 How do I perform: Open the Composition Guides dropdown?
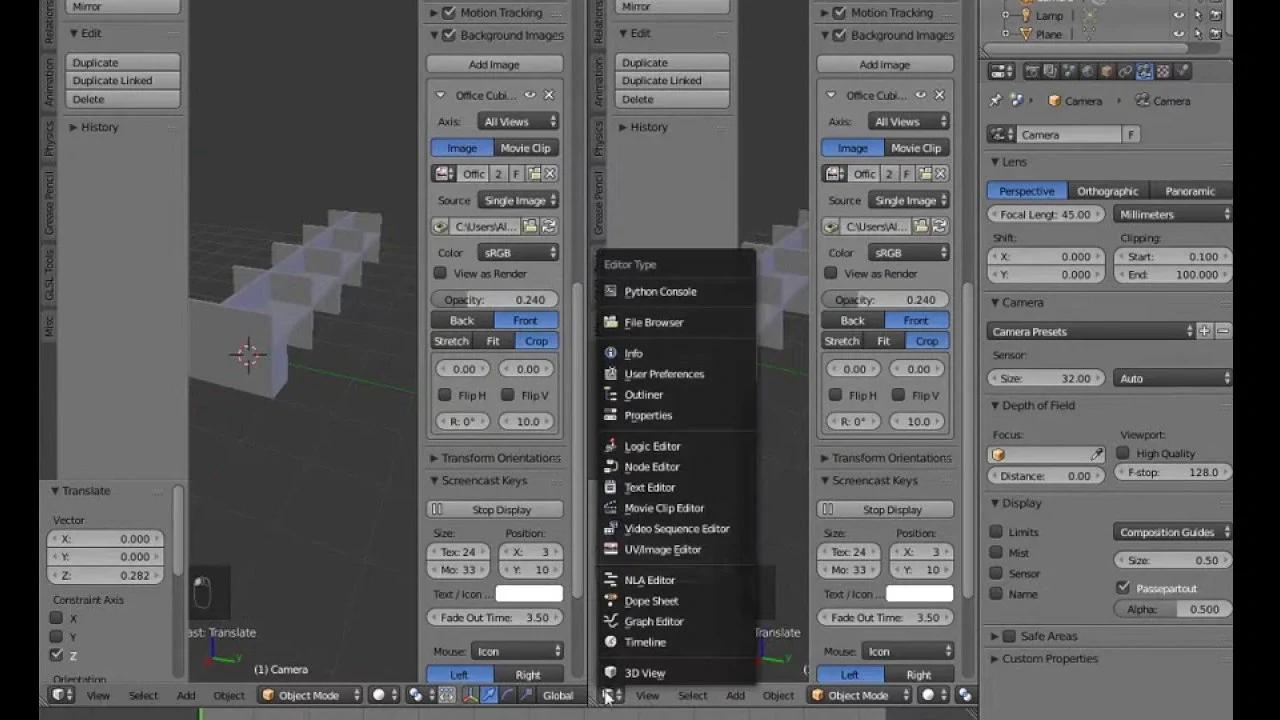pos(1171,531)
